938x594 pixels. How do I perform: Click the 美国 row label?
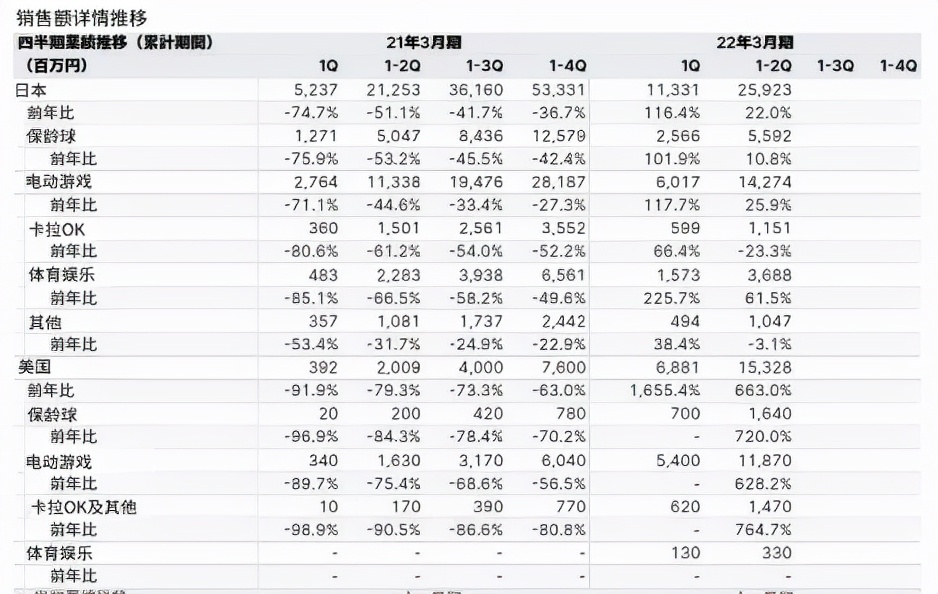31,367
